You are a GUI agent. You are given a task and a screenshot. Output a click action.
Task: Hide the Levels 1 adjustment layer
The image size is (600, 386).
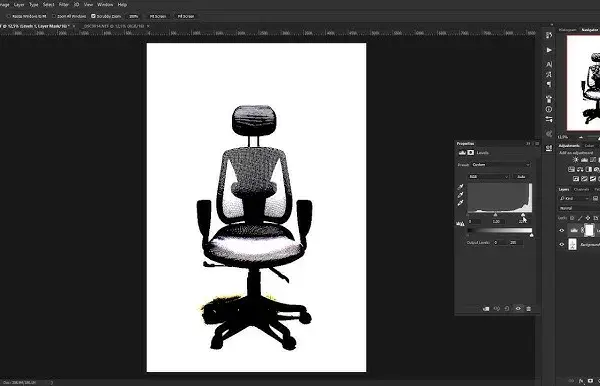(x=562, y=230)
